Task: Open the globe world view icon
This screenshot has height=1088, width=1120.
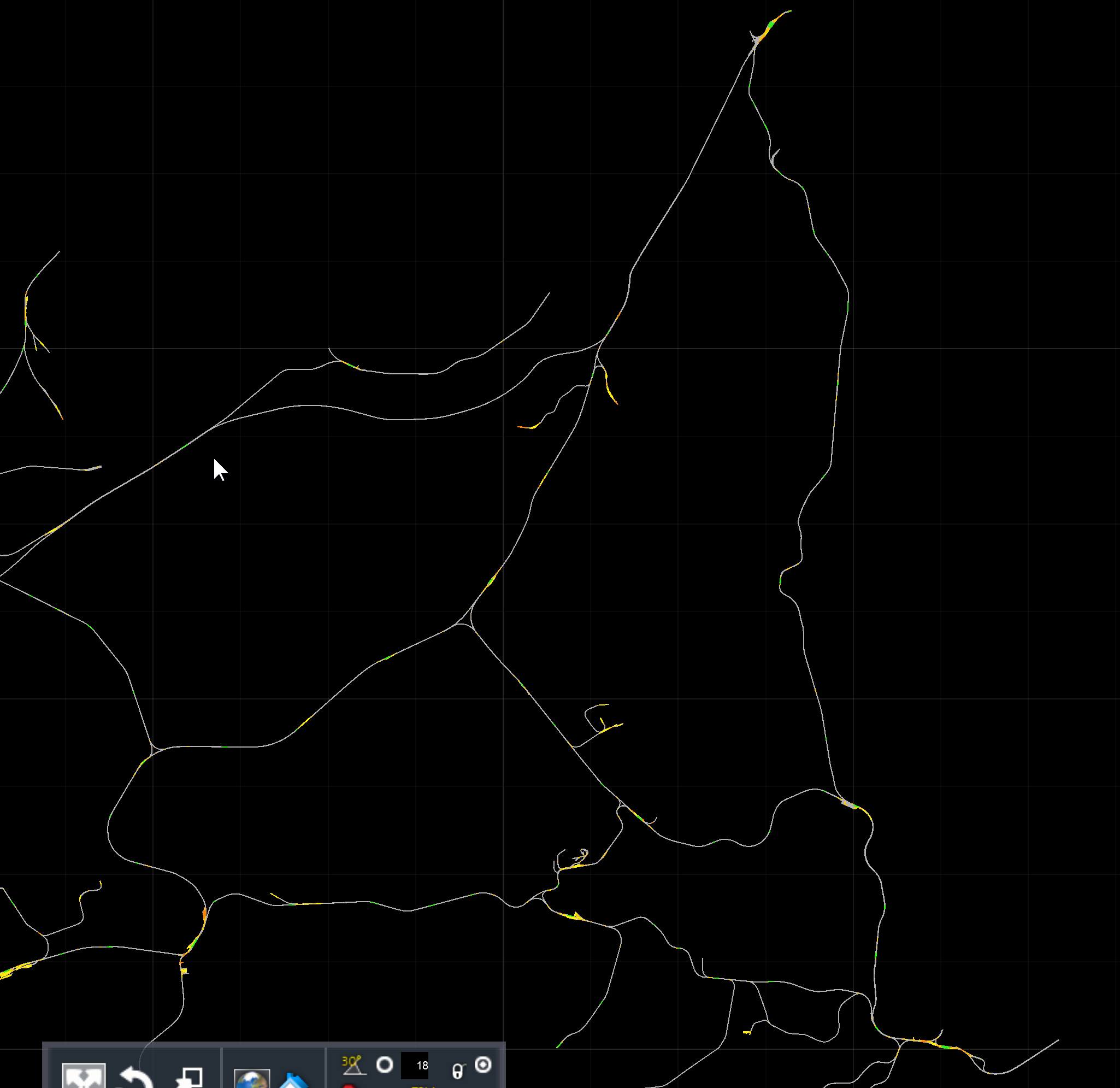Action: point(252,1079)
